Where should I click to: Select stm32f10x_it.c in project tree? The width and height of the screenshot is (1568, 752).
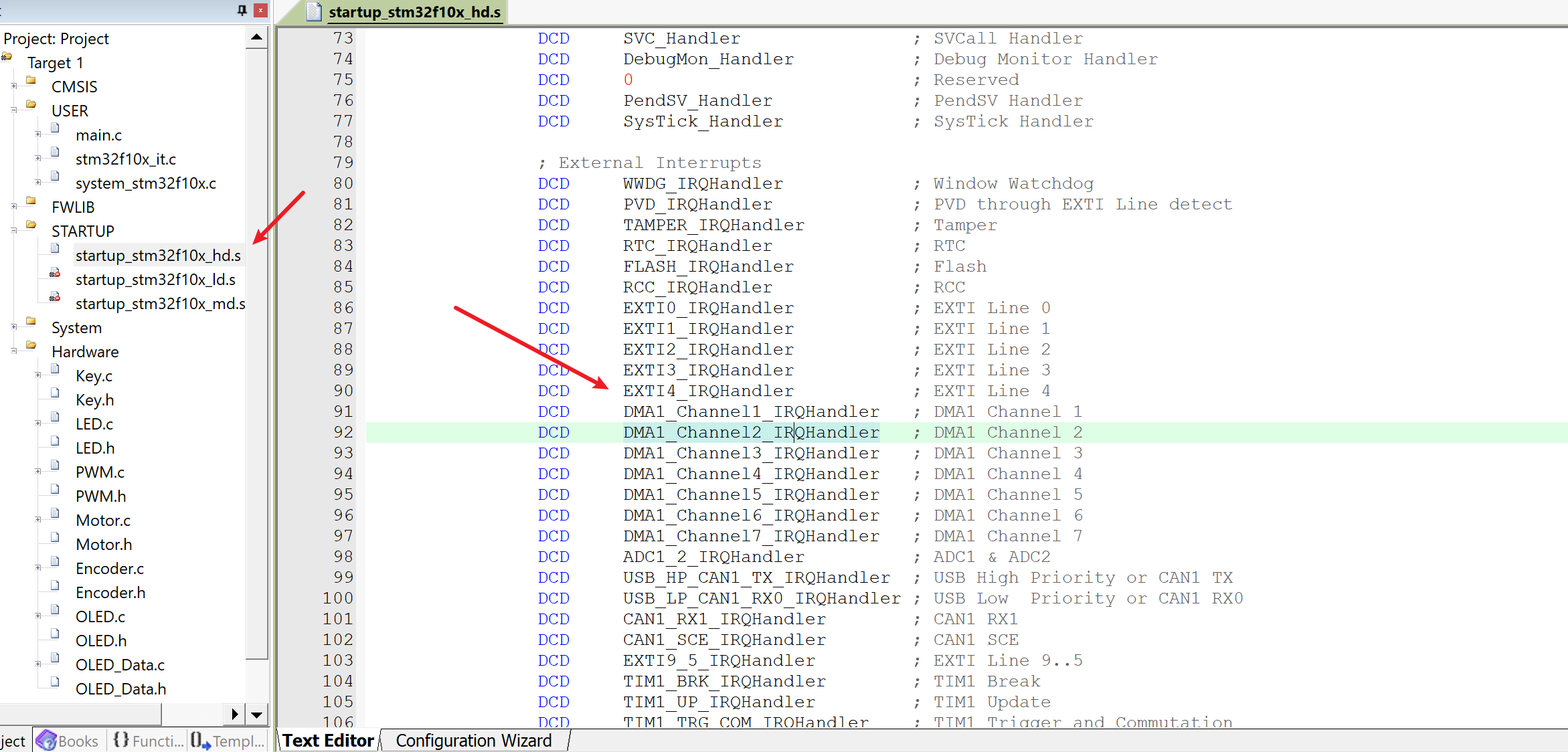pyautogui.click(x=126, y=159)
